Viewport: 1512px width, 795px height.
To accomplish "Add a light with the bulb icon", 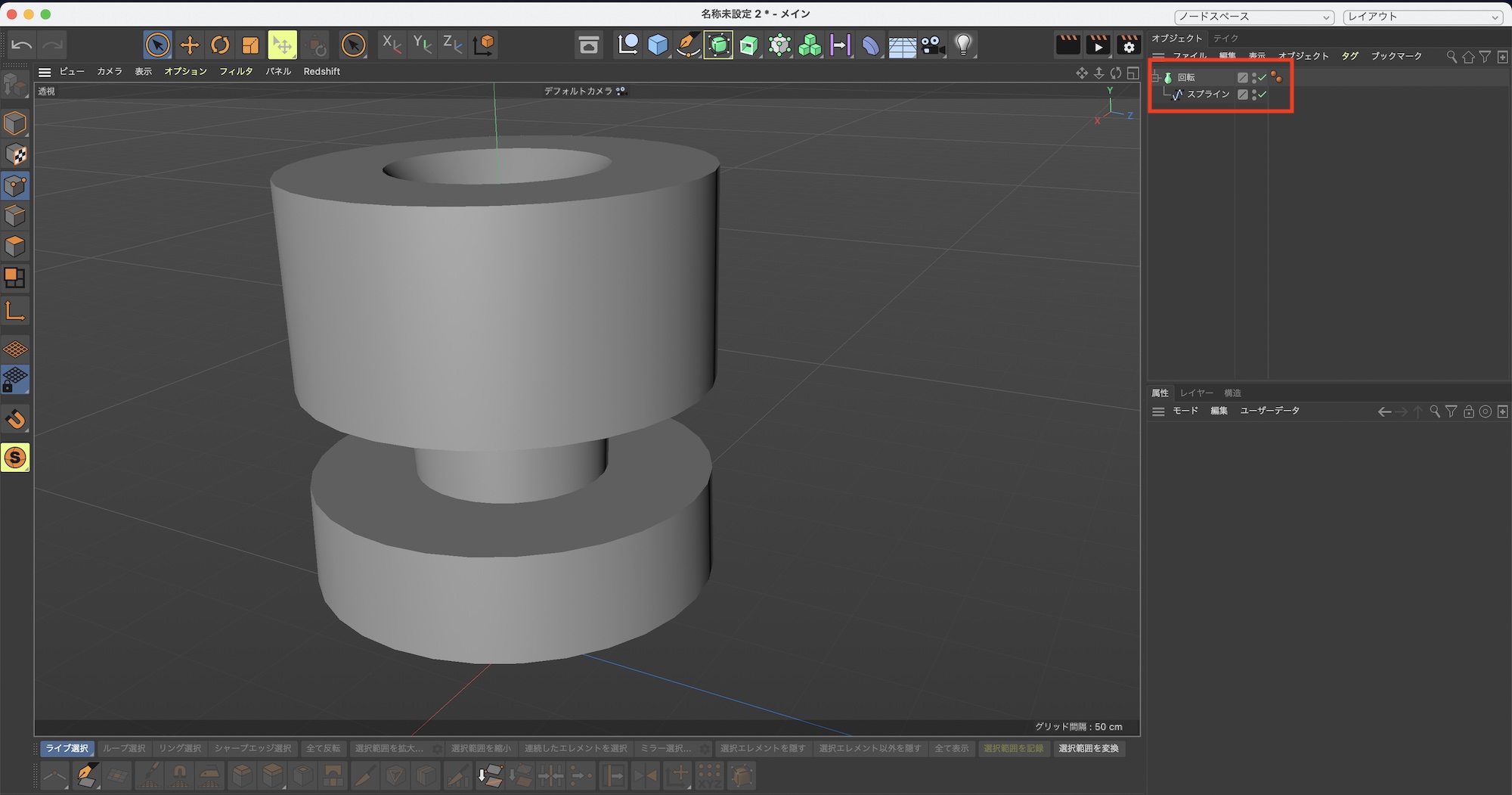I will point(963,45).
